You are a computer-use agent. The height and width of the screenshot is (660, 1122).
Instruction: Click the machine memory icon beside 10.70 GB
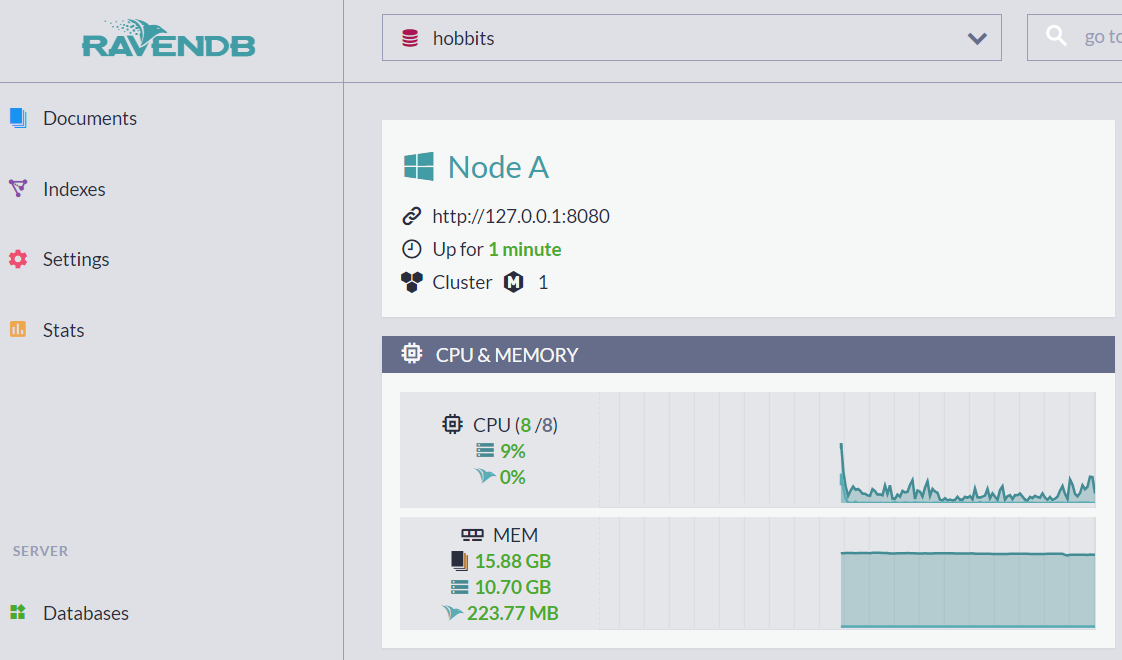click(459, 587)
